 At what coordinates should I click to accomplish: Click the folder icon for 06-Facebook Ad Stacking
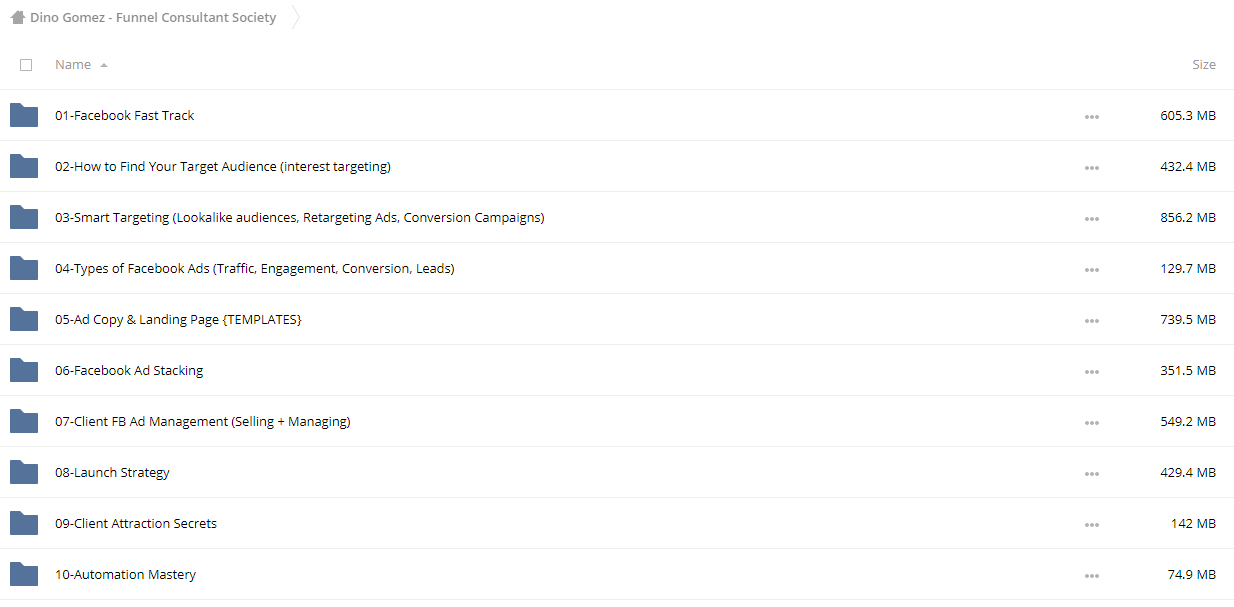[24, 370]
